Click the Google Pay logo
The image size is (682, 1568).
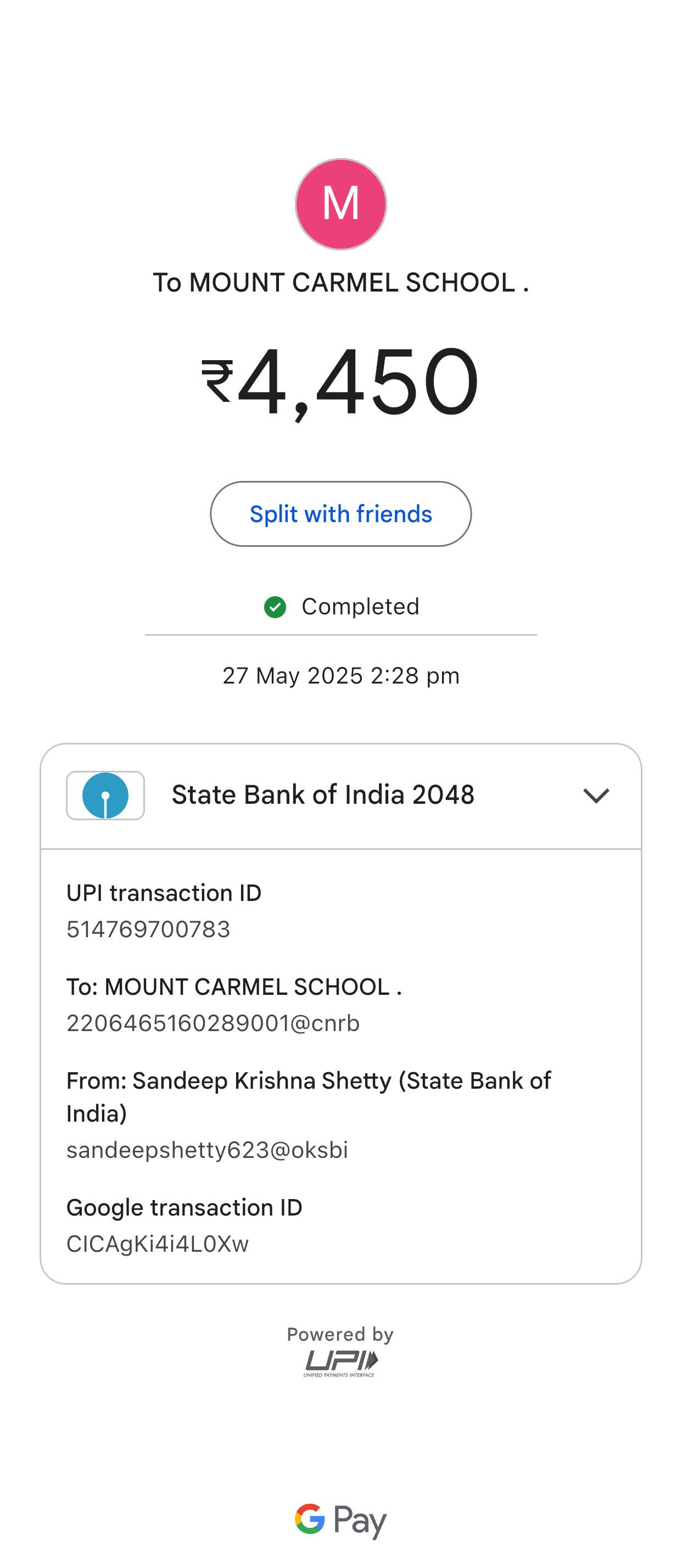pos(341,1520)
